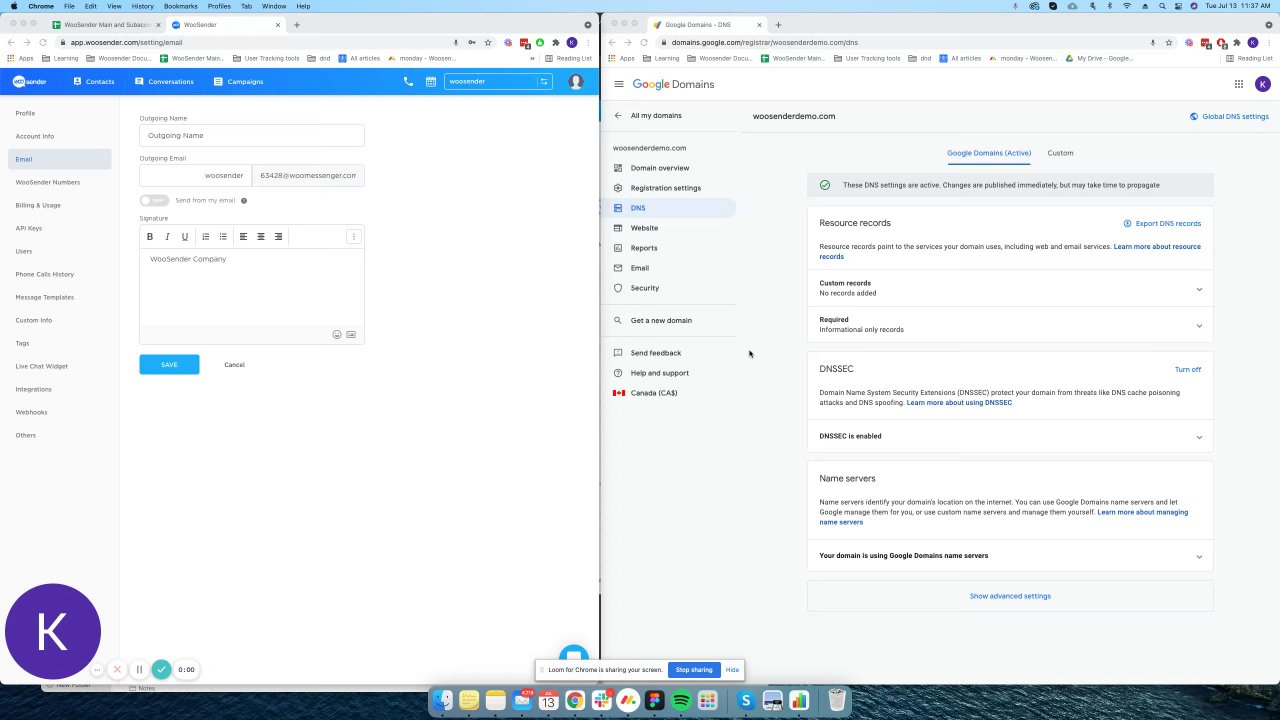The width and height of the screenshot is (1280, 720).
Task: Align signature text right
Action: pyautogui.click(x=279, y=237)
